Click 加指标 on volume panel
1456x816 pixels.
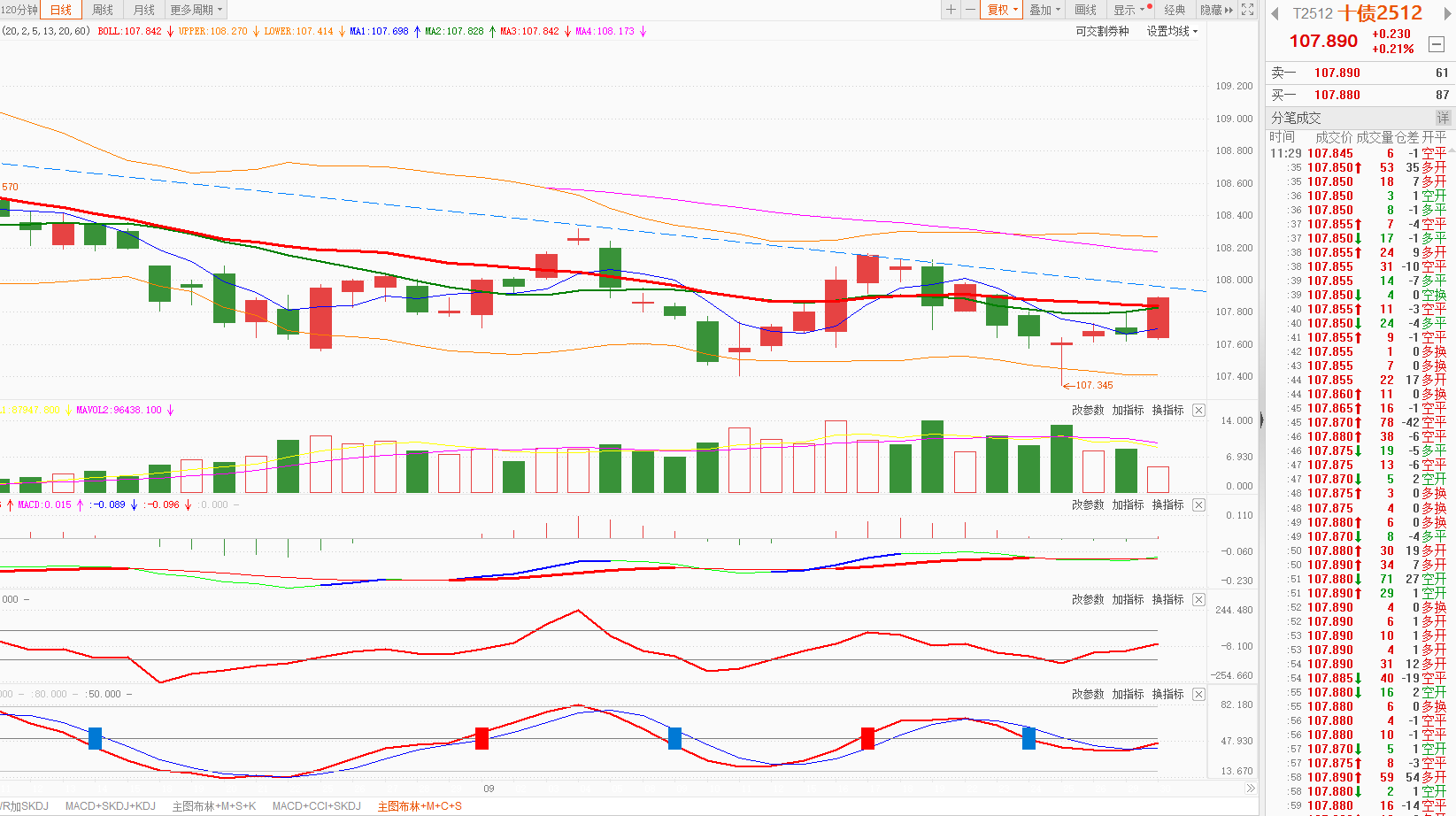[x=1128, y=411]
